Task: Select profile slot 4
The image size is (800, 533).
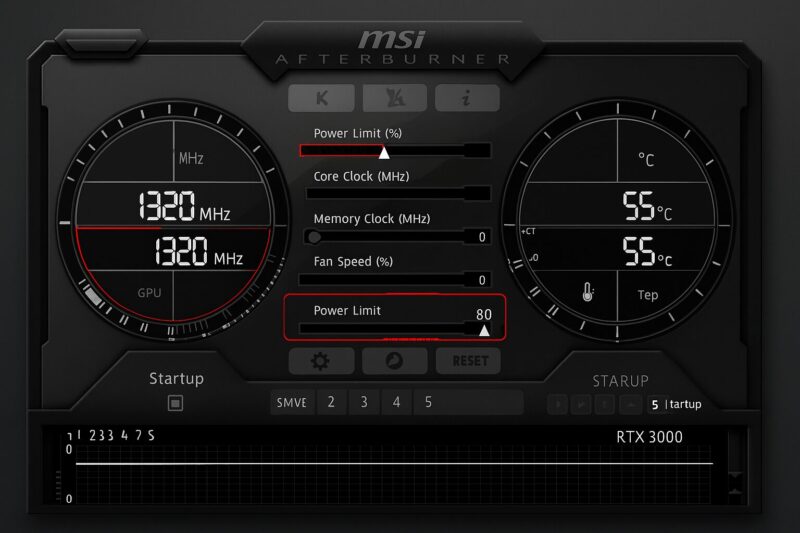Action: [x=396, y=402]
